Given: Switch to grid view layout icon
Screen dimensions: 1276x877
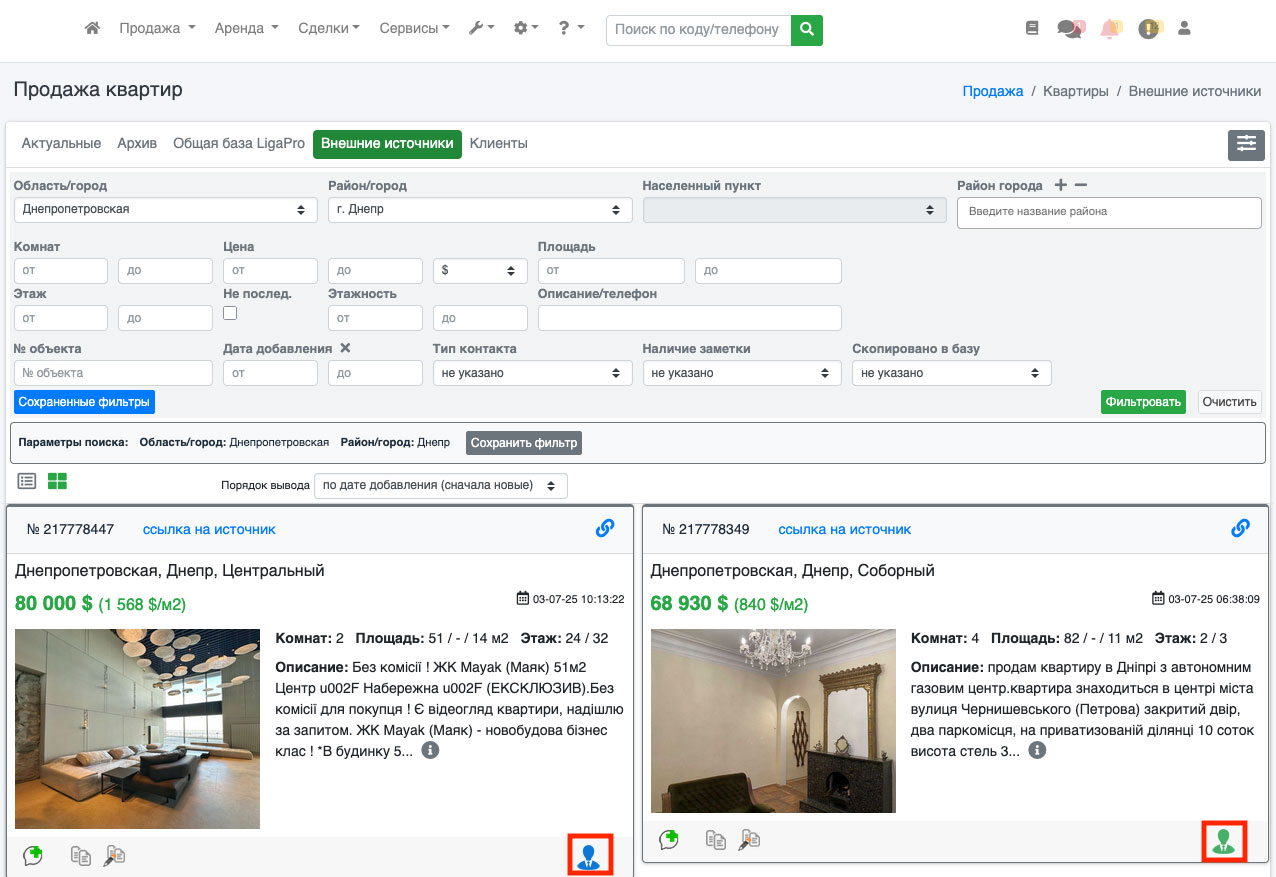Looking at the screenshot, I should (57, 482).
